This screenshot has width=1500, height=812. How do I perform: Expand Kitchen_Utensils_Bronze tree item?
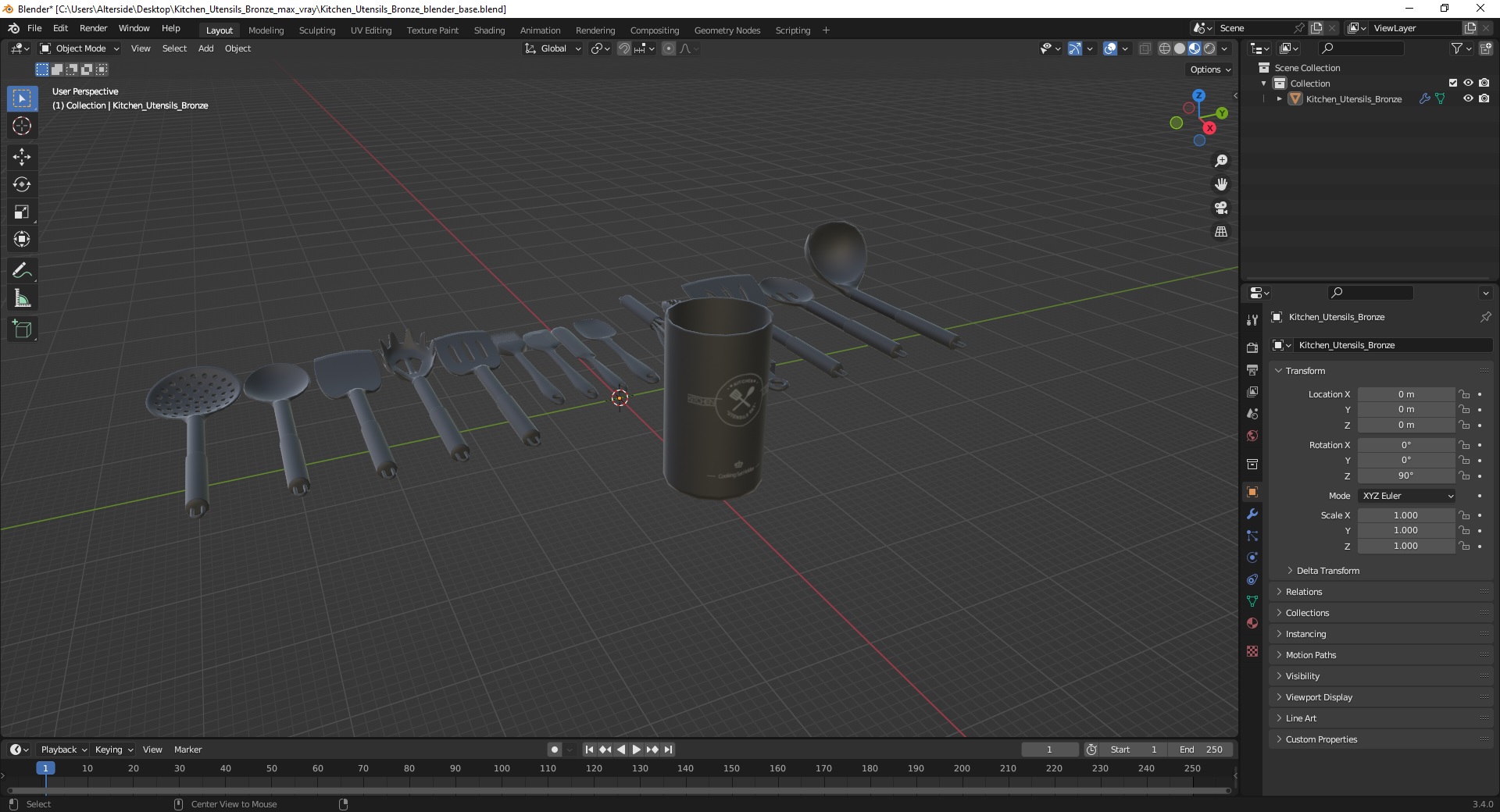click(1279, 99)
